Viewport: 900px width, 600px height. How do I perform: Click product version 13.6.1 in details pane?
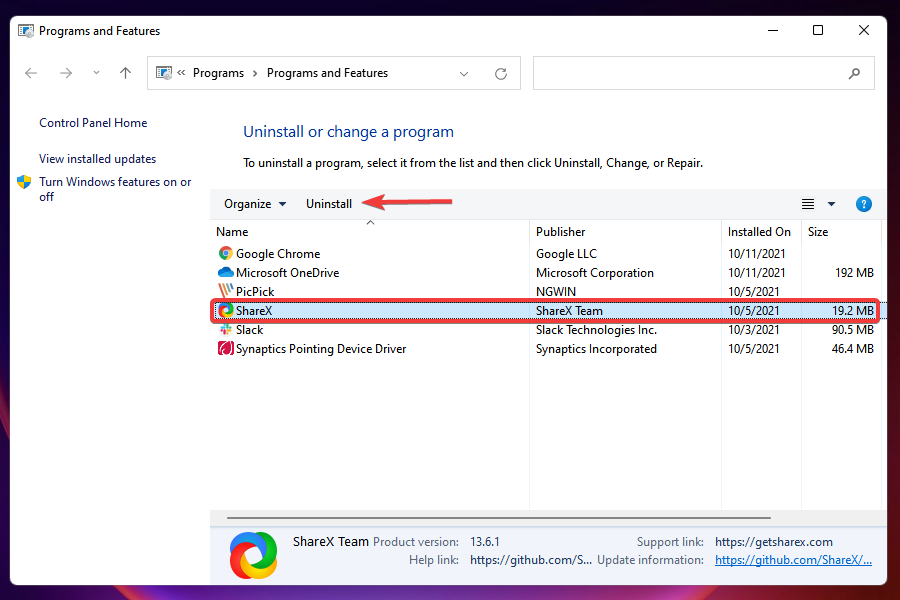pyautogui.click(x=484, y=541)
